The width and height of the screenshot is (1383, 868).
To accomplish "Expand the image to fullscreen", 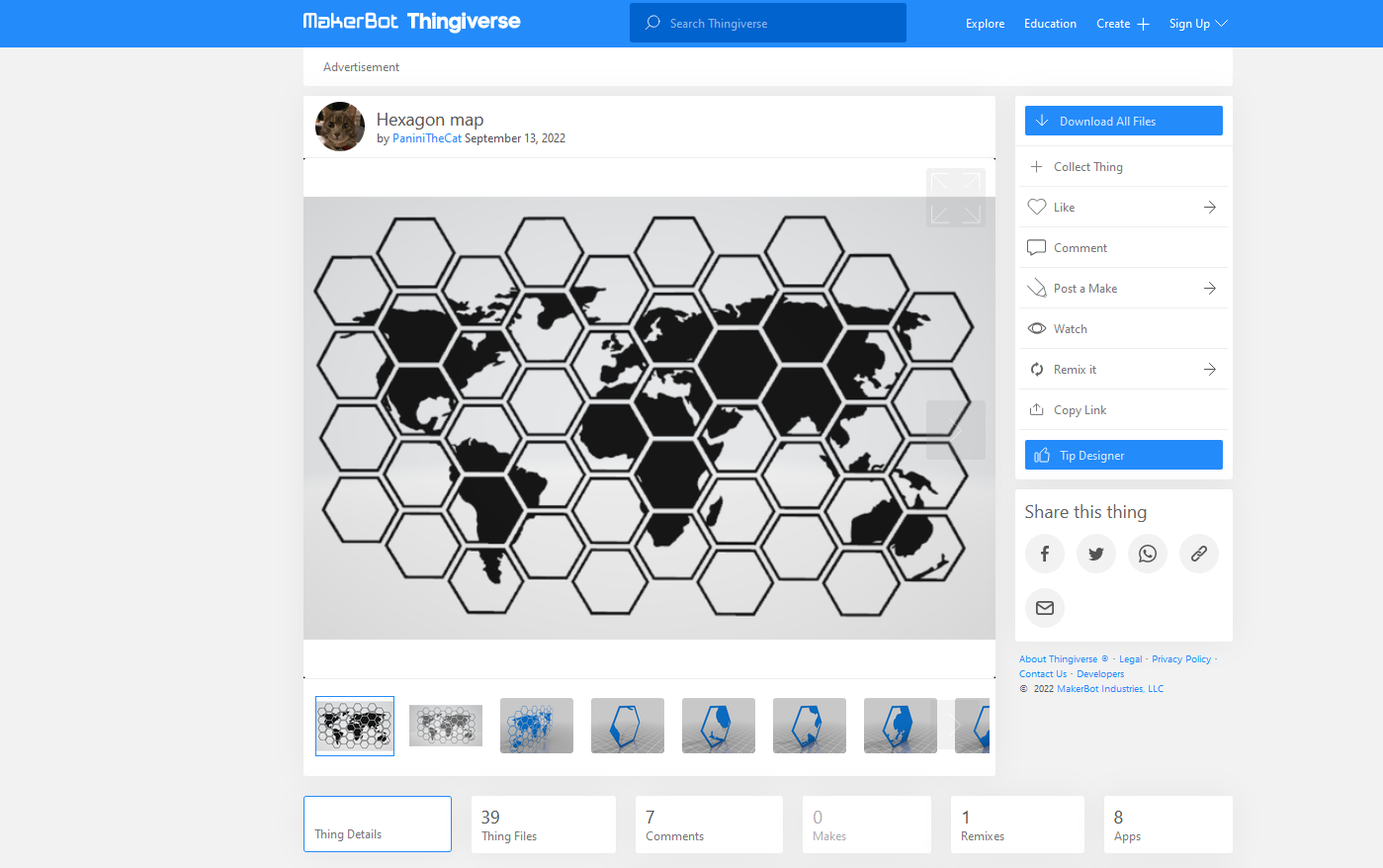I will (x=956, y=198).
